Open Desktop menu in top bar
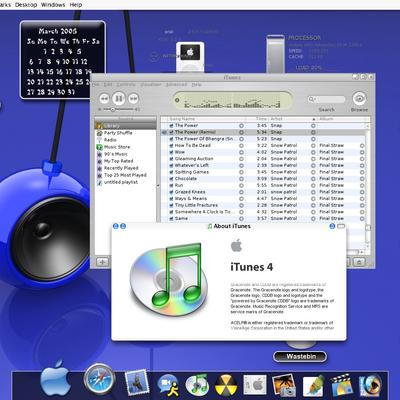 click(x=26, y=5)
